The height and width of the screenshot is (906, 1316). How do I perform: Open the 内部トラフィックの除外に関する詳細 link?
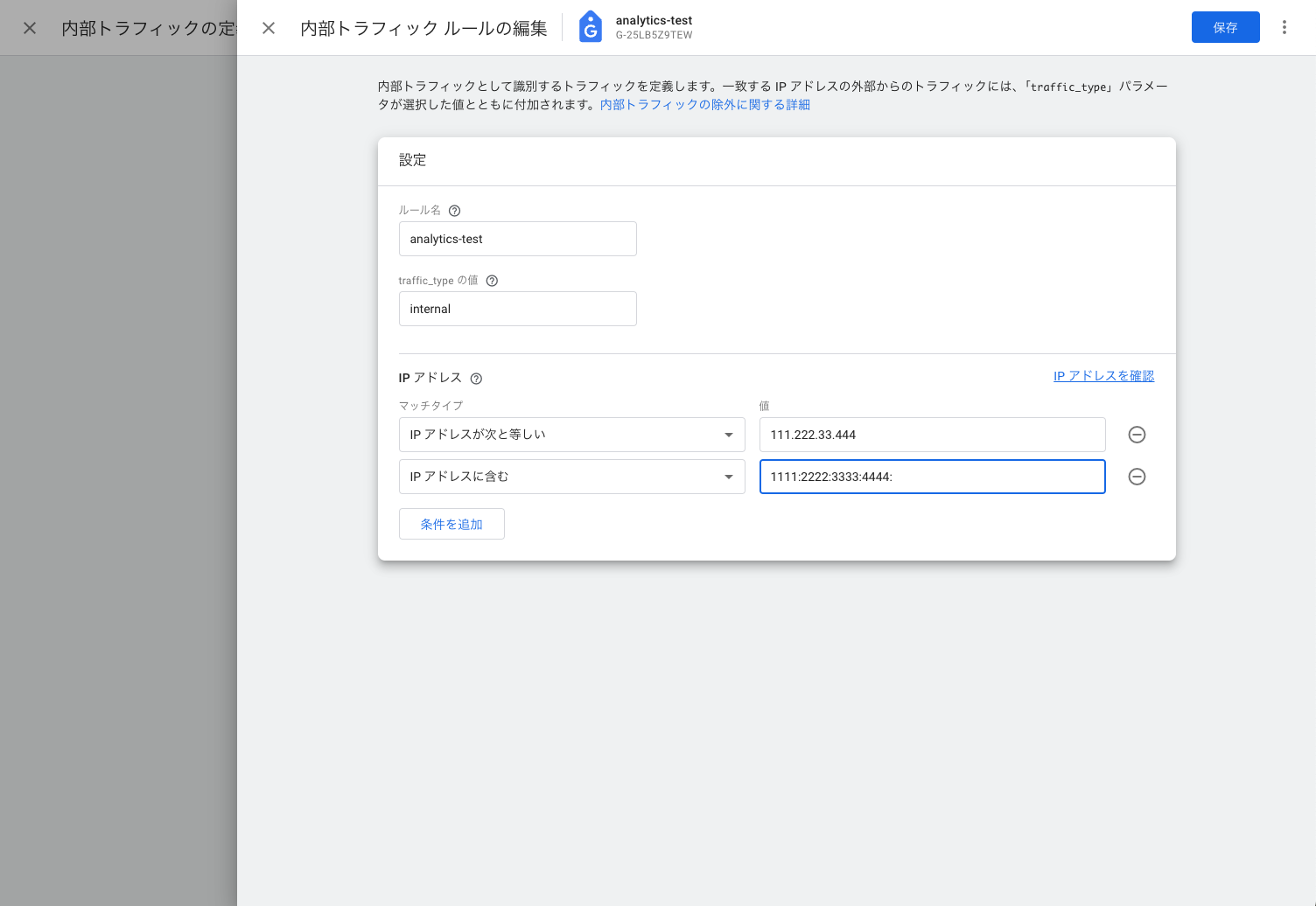[704, 104]
